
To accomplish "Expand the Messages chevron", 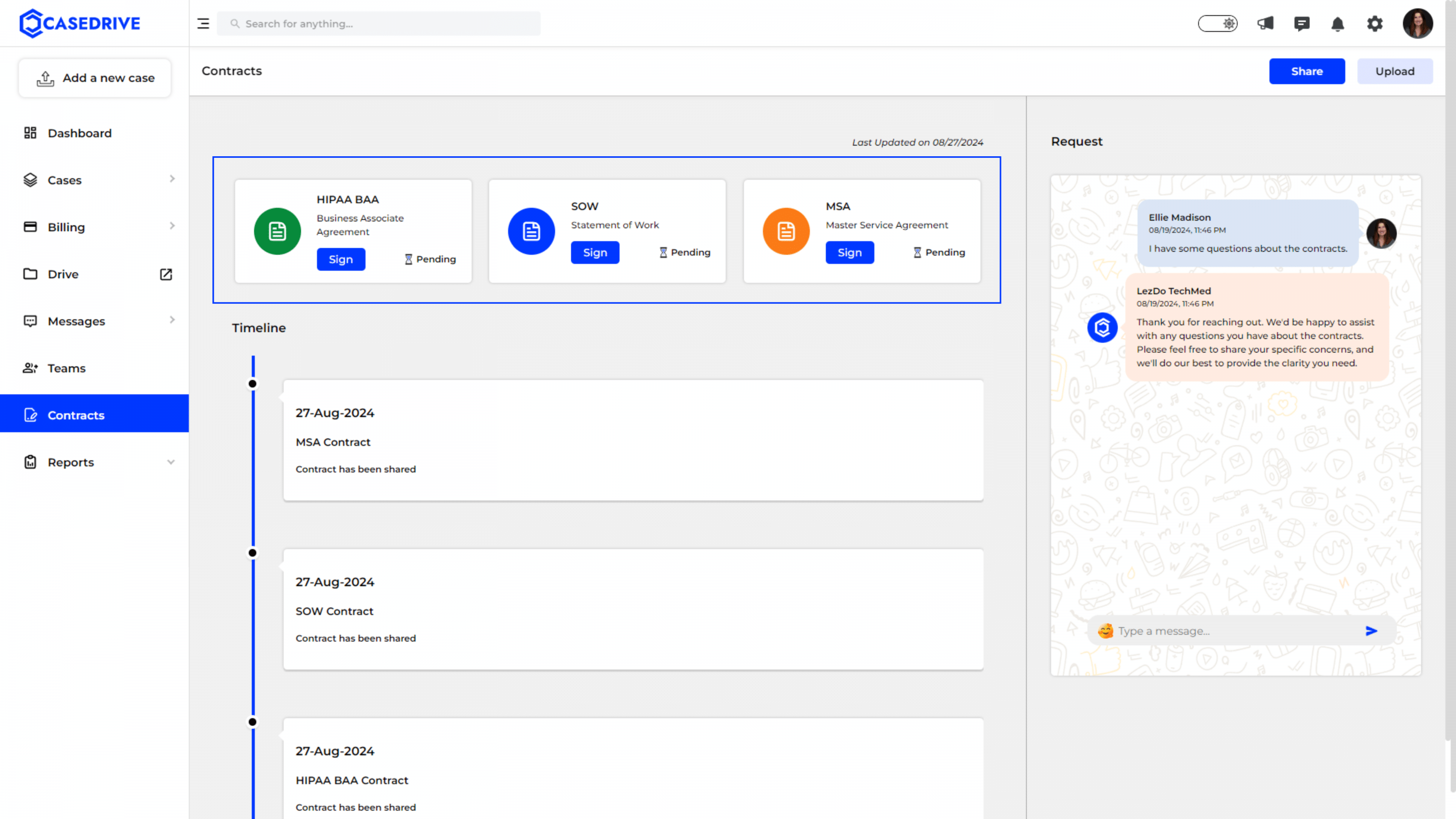I will pyautogui.click(x=172, y=320).
